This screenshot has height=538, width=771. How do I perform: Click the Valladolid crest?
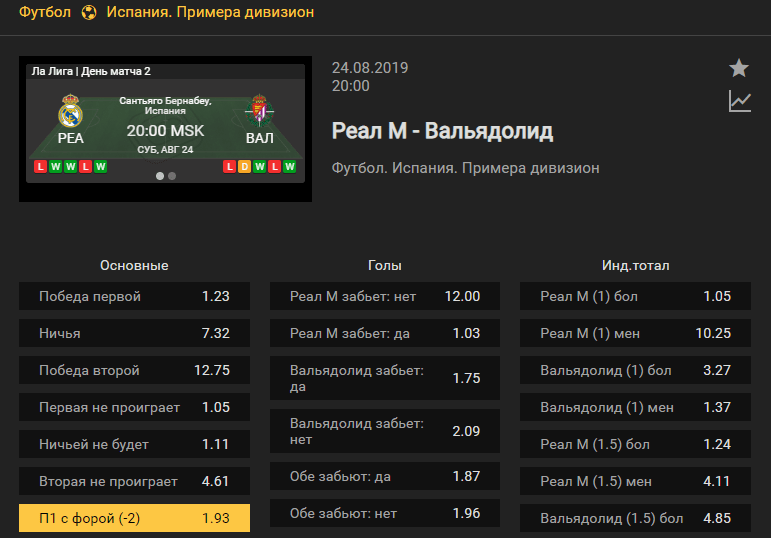(260, 111)
